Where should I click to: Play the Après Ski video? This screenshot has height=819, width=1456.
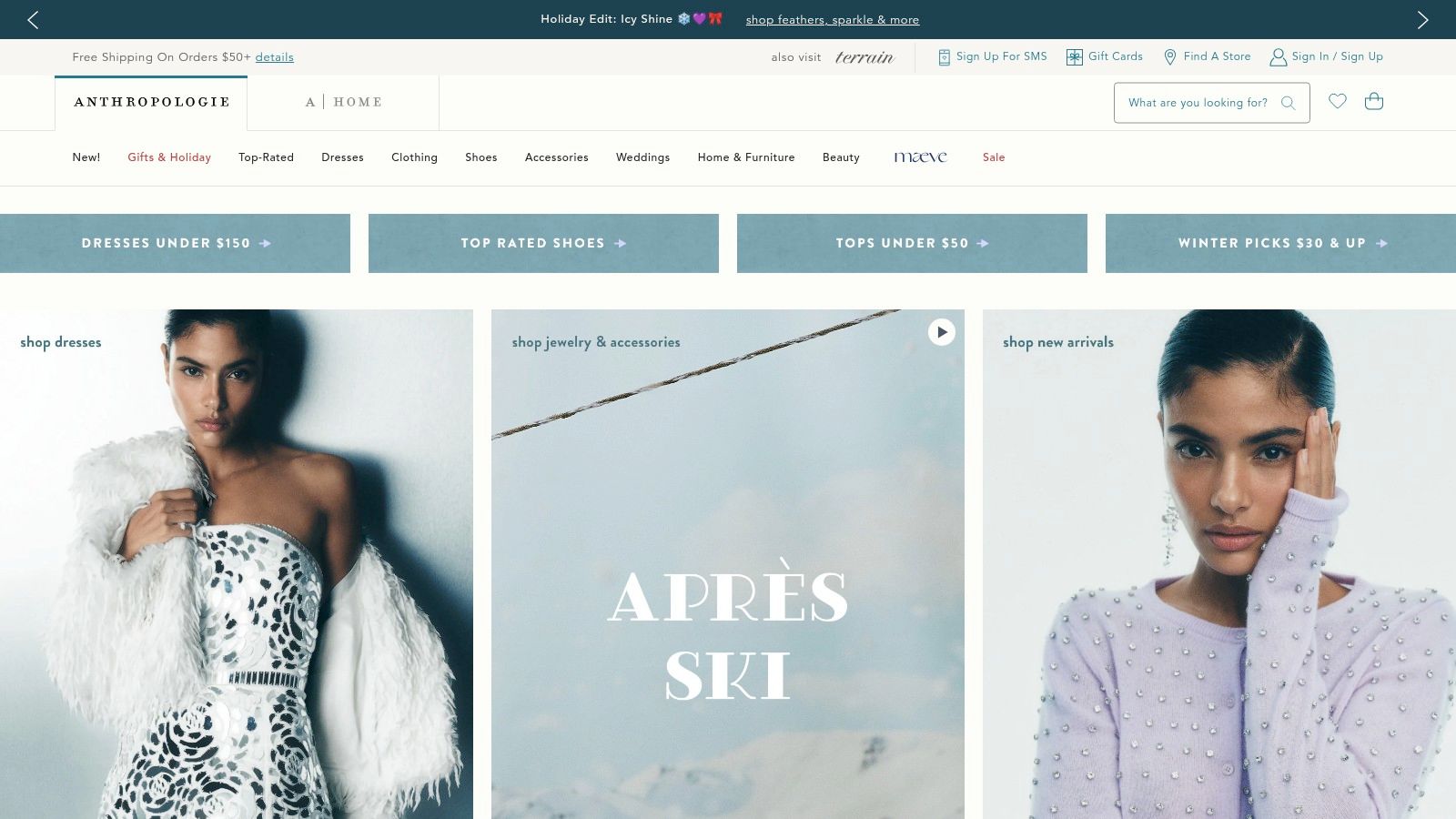click(x=942, y=333)
